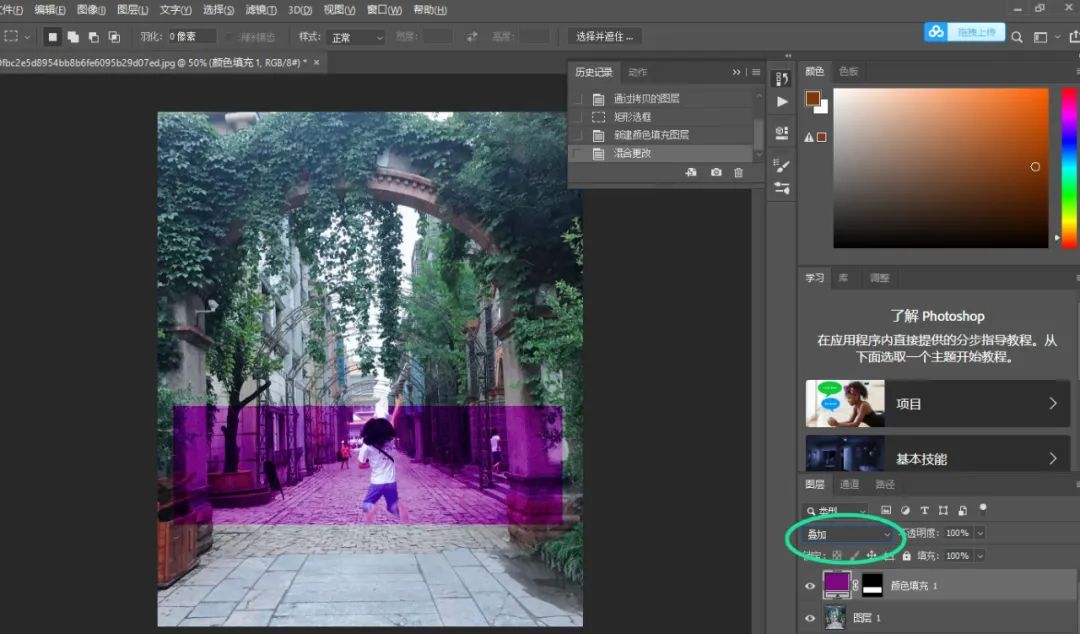Open the 滤镜 menu
The width and height of the screenshot is (1080, 634).
pyautogui.click(x=261, y=10)
